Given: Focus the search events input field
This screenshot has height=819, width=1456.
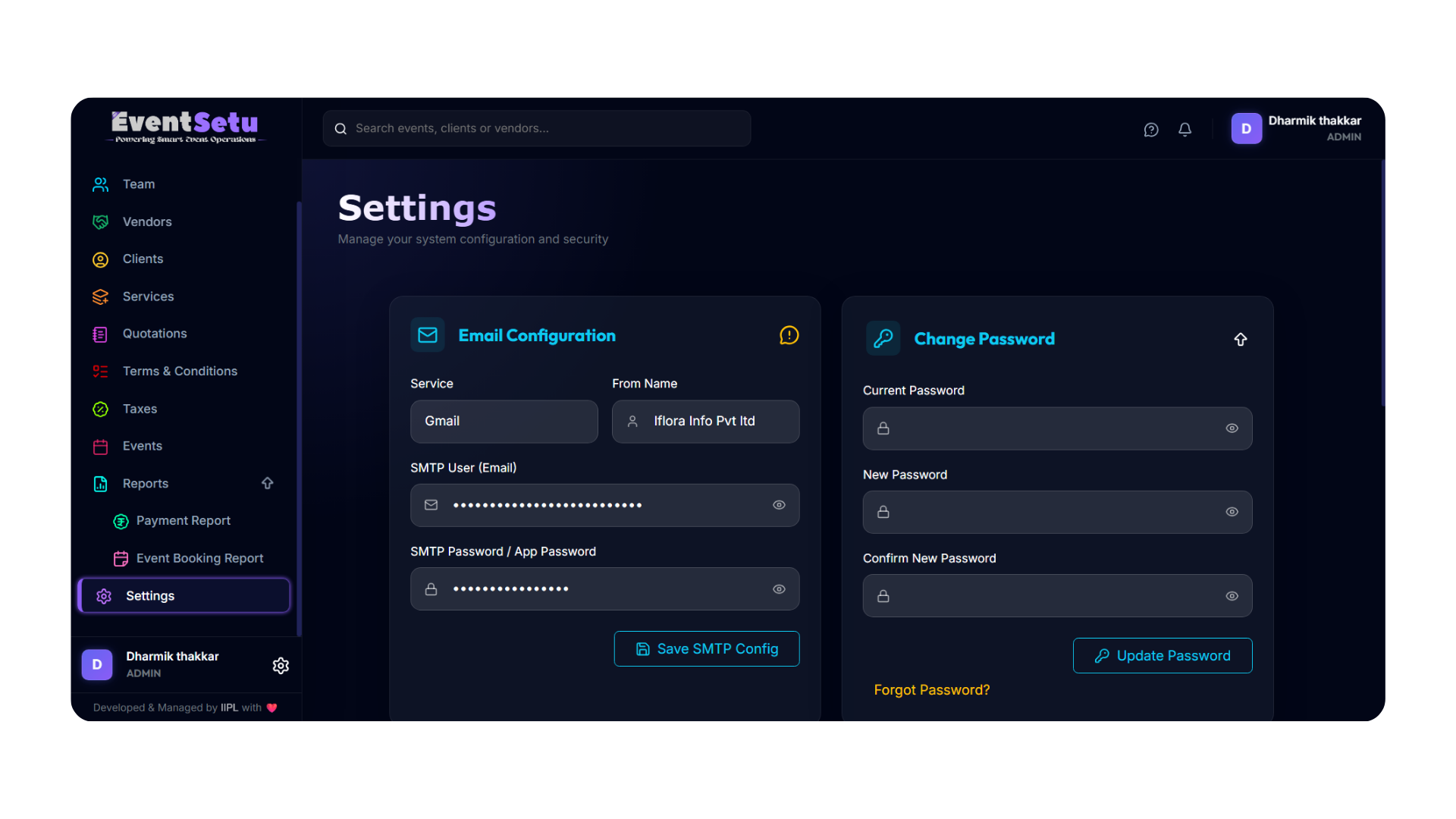Looking at the screenshot, I should tap(537, 129).
